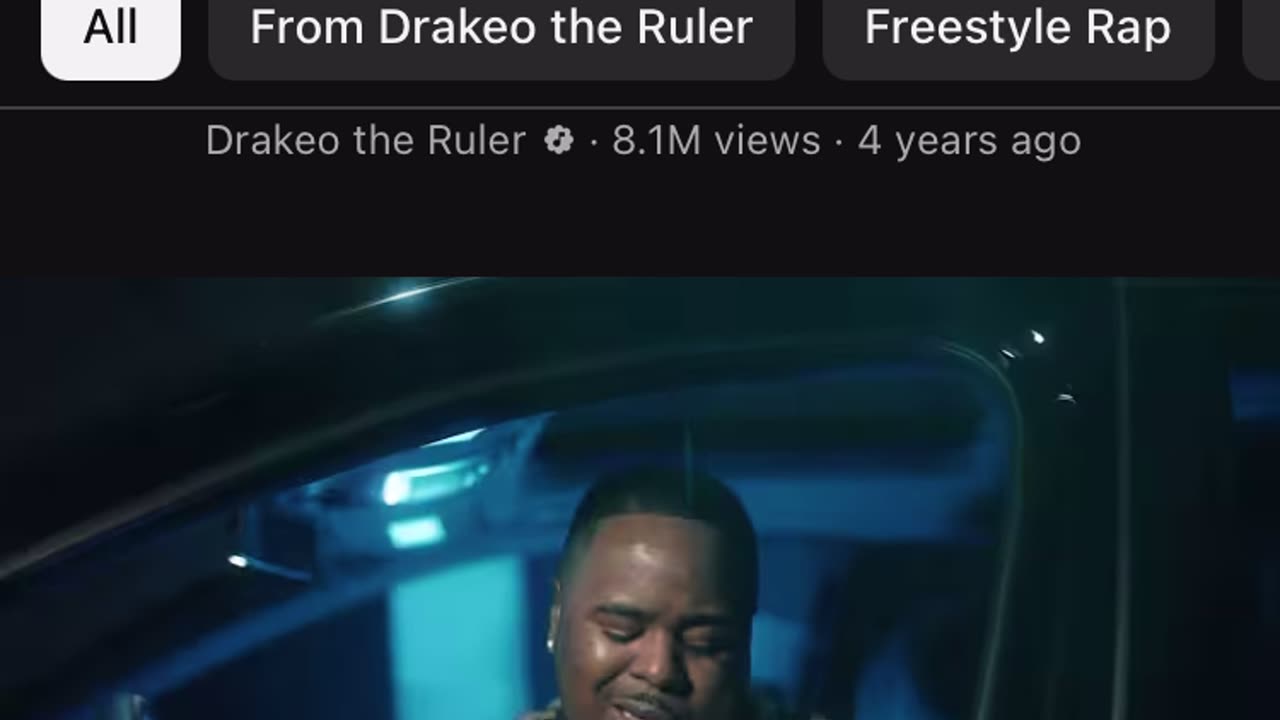Click the "4 years ago" upload date

[x=969, y=141]
